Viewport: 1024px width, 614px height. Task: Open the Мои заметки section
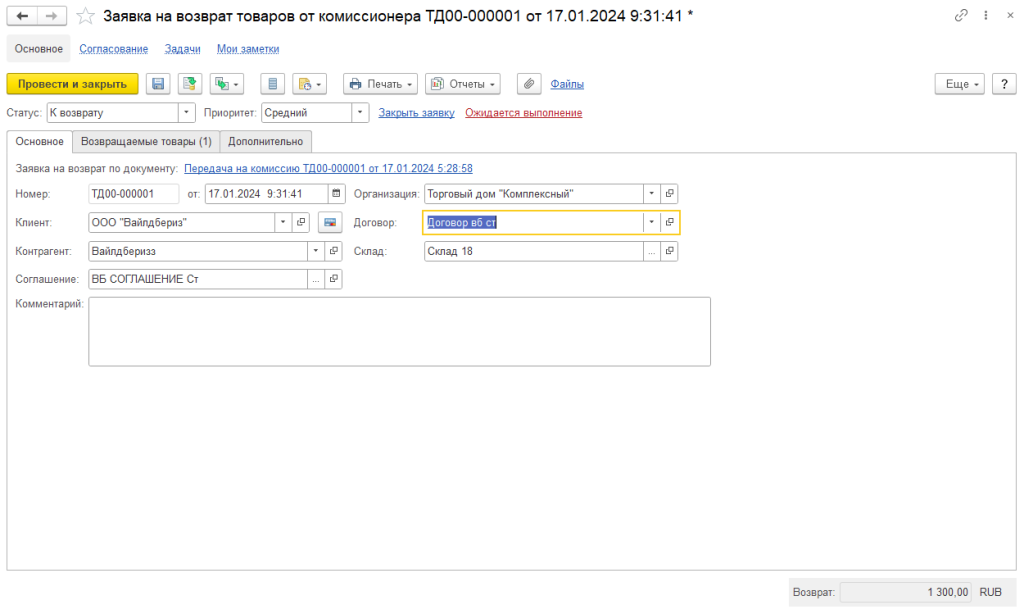tap(248, 49)
